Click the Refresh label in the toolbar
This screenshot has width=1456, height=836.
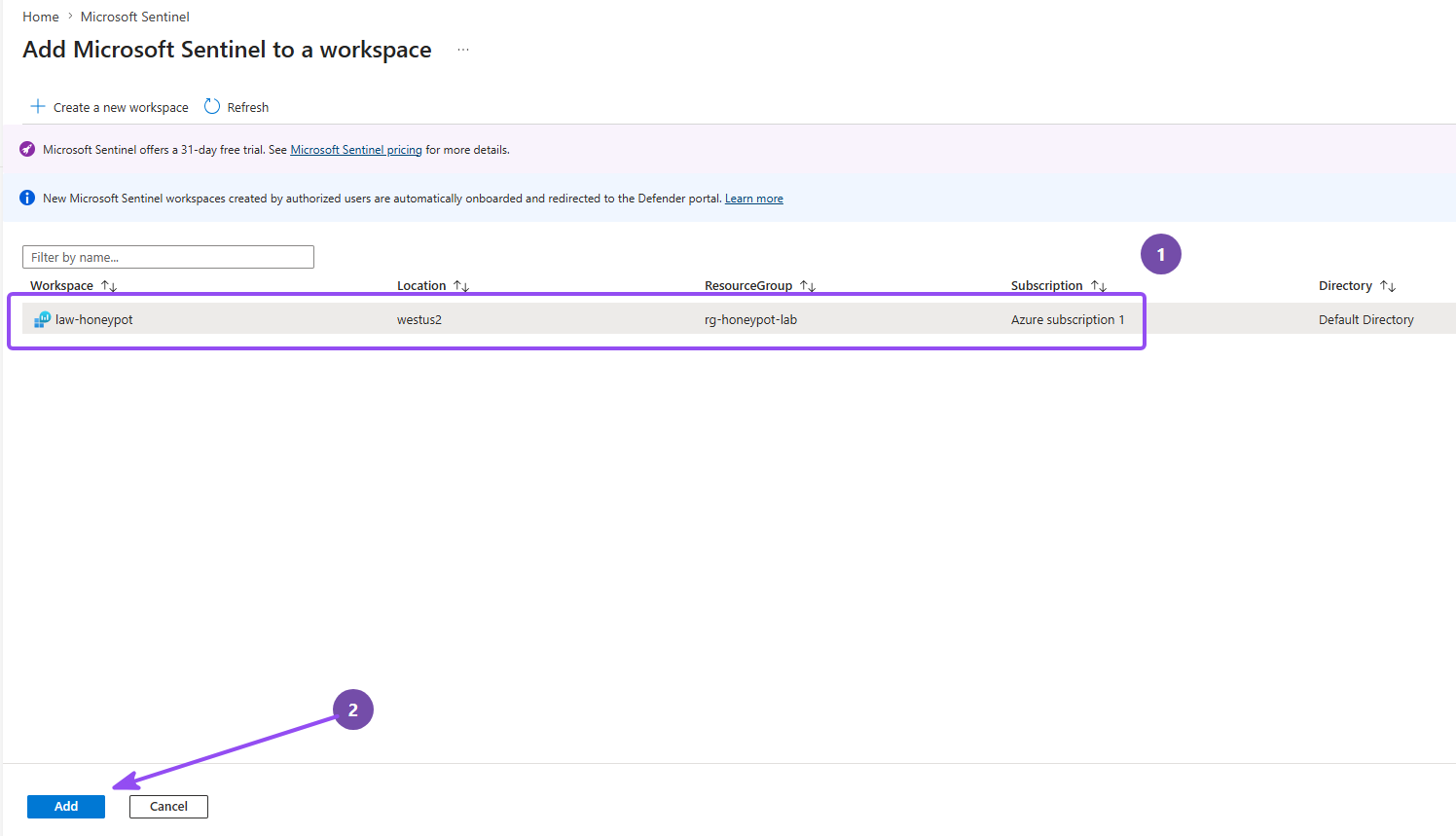(x=248, y=107)
